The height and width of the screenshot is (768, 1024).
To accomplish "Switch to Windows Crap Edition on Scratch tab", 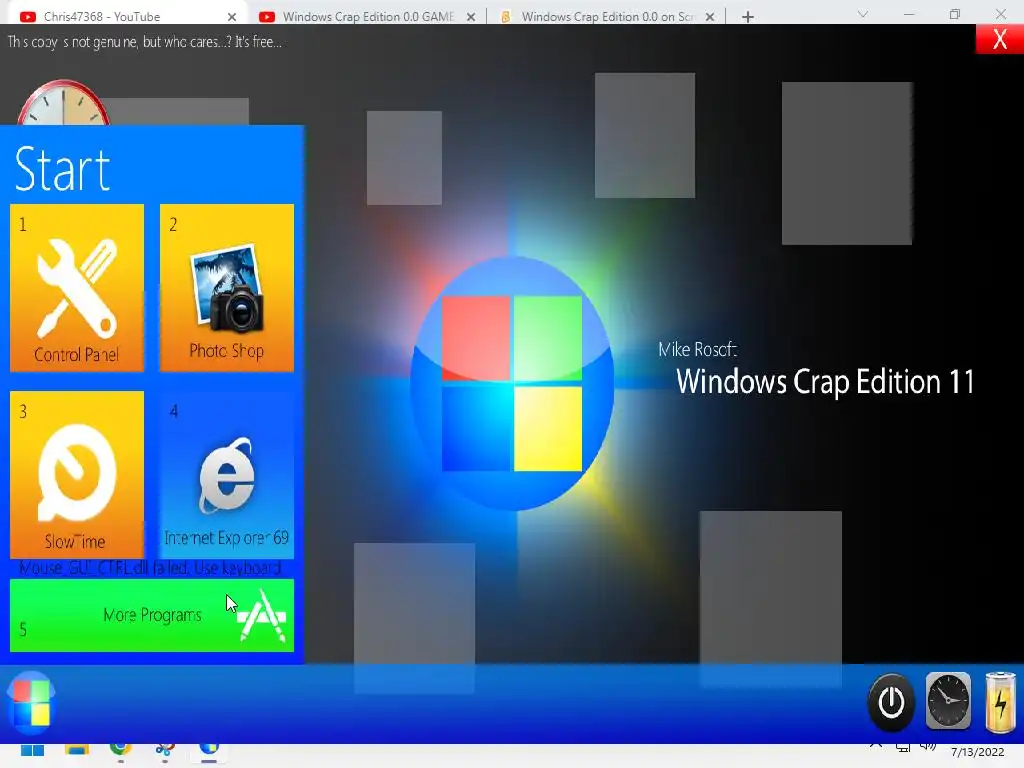I will tap(606, 16).
